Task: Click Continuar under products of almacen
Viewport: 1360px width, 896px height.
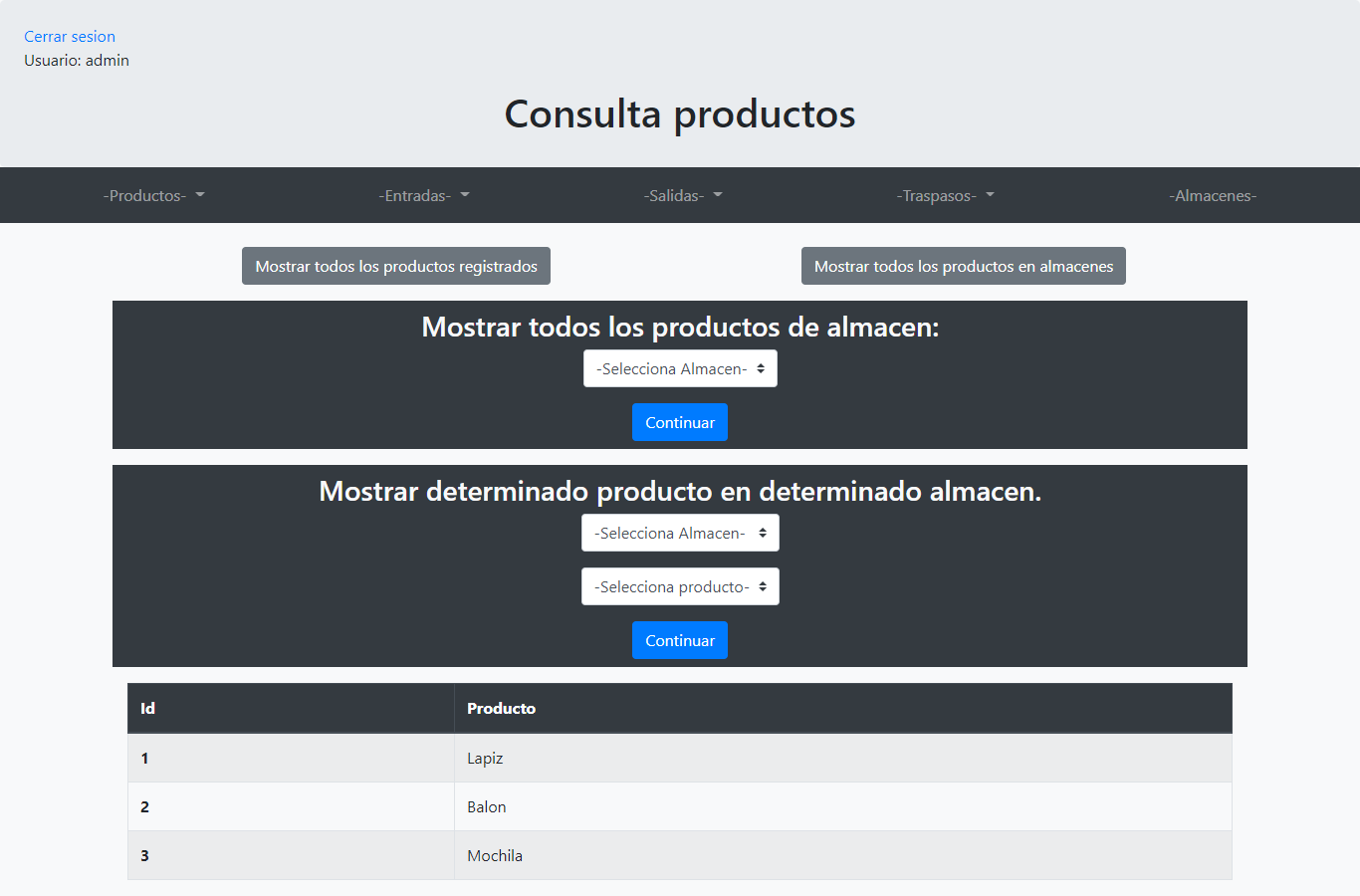Action: click(680, 422)
